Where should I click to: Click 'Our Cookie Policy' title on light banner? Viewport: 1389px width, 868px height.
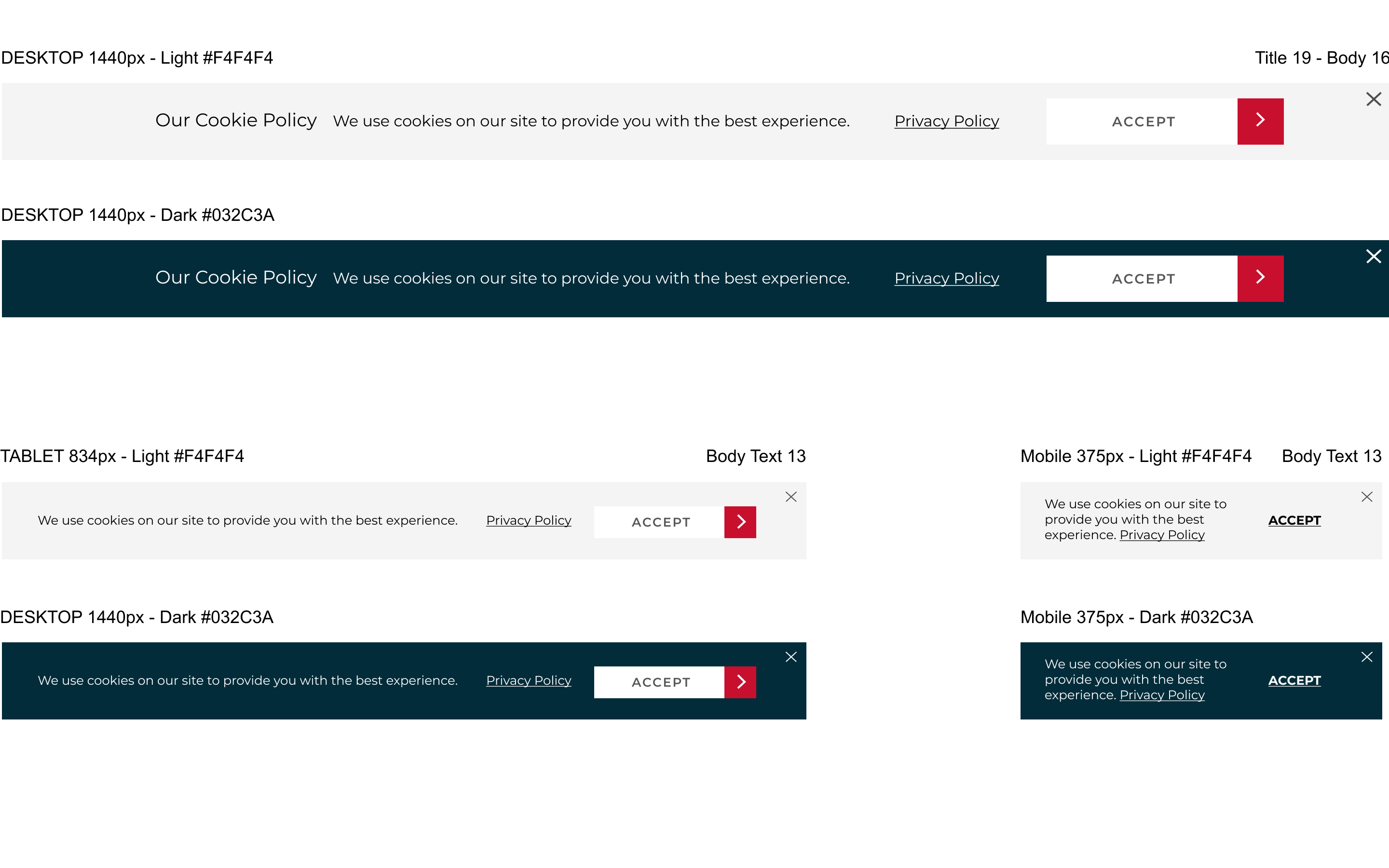[236, 120]
